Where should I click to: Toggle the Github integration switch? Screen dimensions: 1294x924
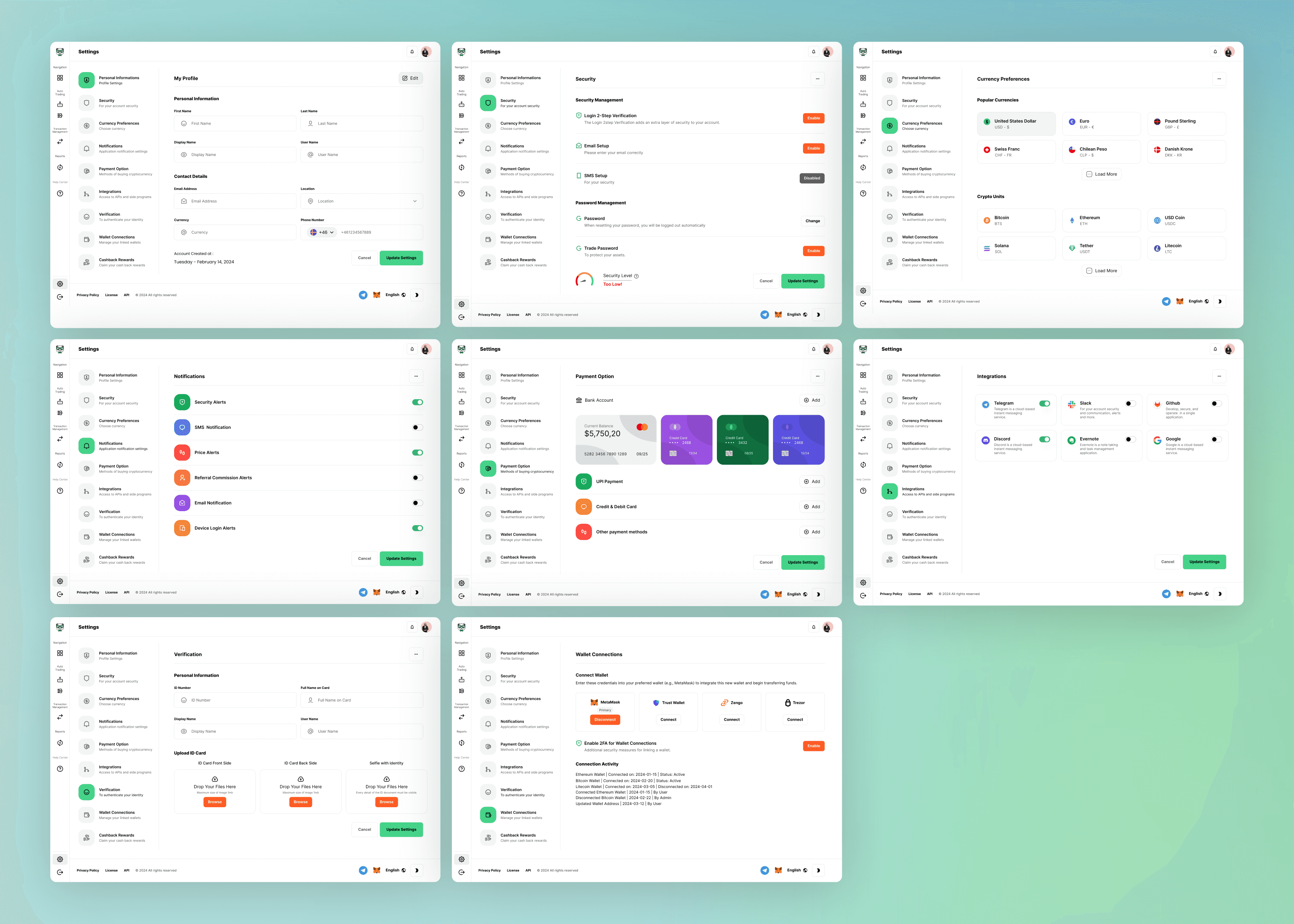(x=1216, y=403)
